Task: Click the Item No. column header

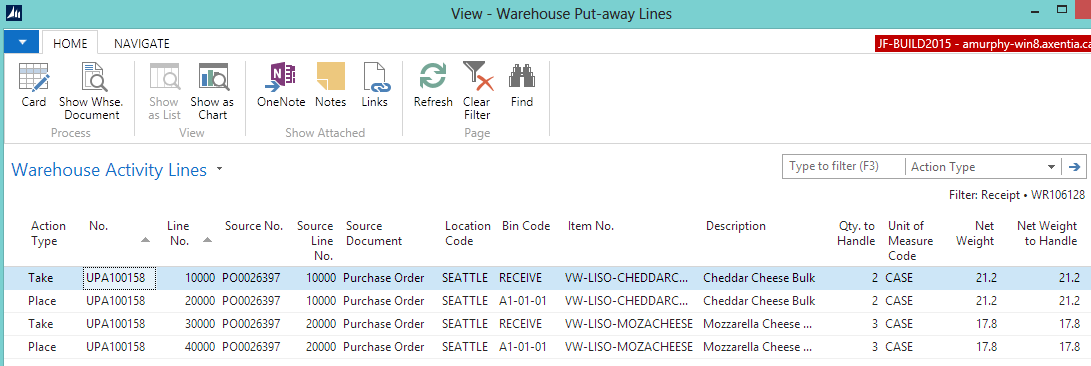Action: click(x=591, y=226)
